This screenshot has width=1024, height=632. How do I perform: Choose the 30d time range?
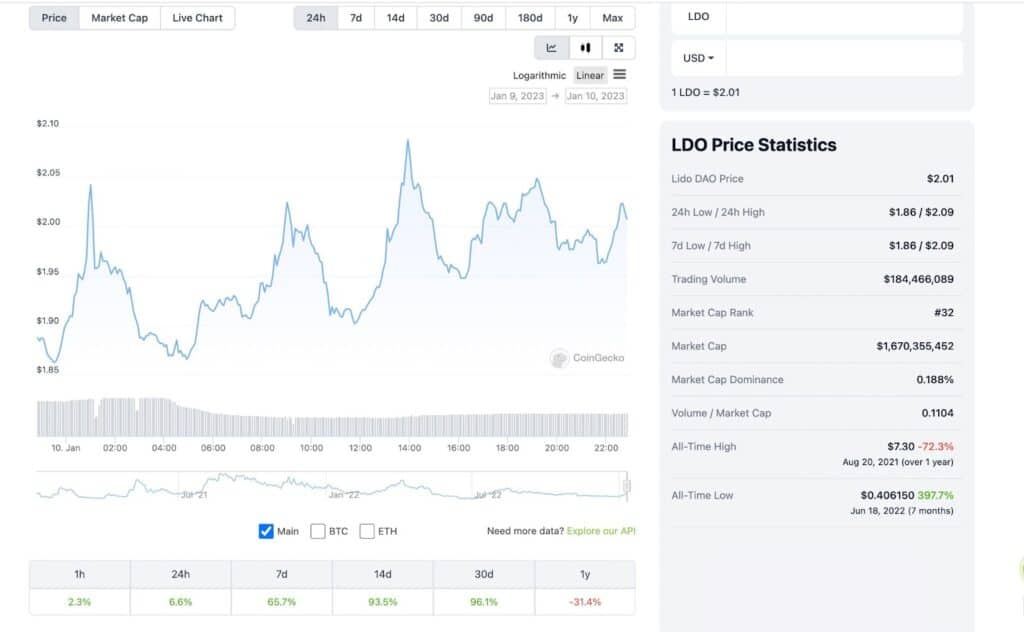(x=439, y=18)
